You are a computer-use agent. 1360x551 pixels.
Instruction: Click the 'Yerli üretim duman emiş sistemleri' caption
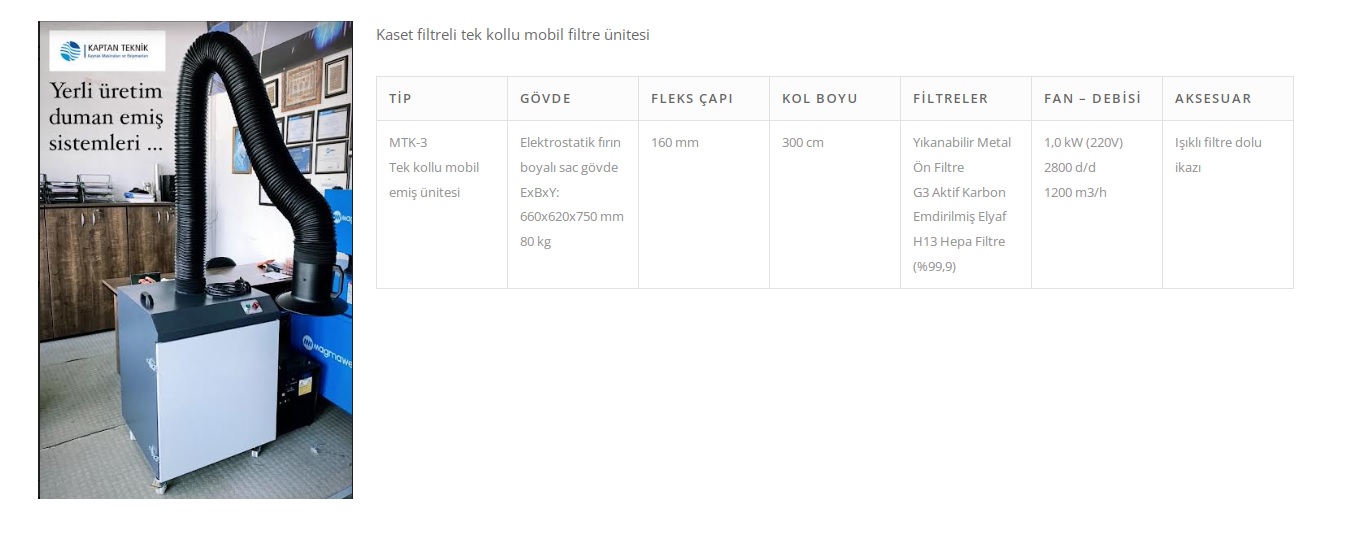pos(106,117)
